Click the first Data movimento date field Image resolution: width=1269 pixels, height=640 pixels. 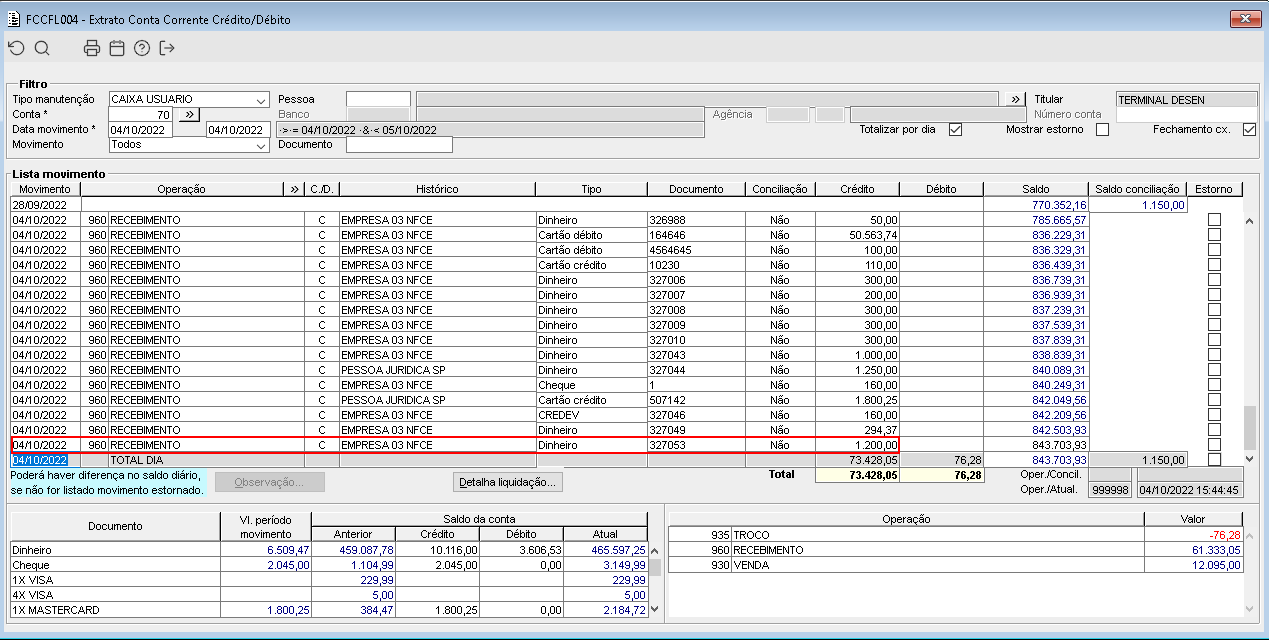pos(141,129)
